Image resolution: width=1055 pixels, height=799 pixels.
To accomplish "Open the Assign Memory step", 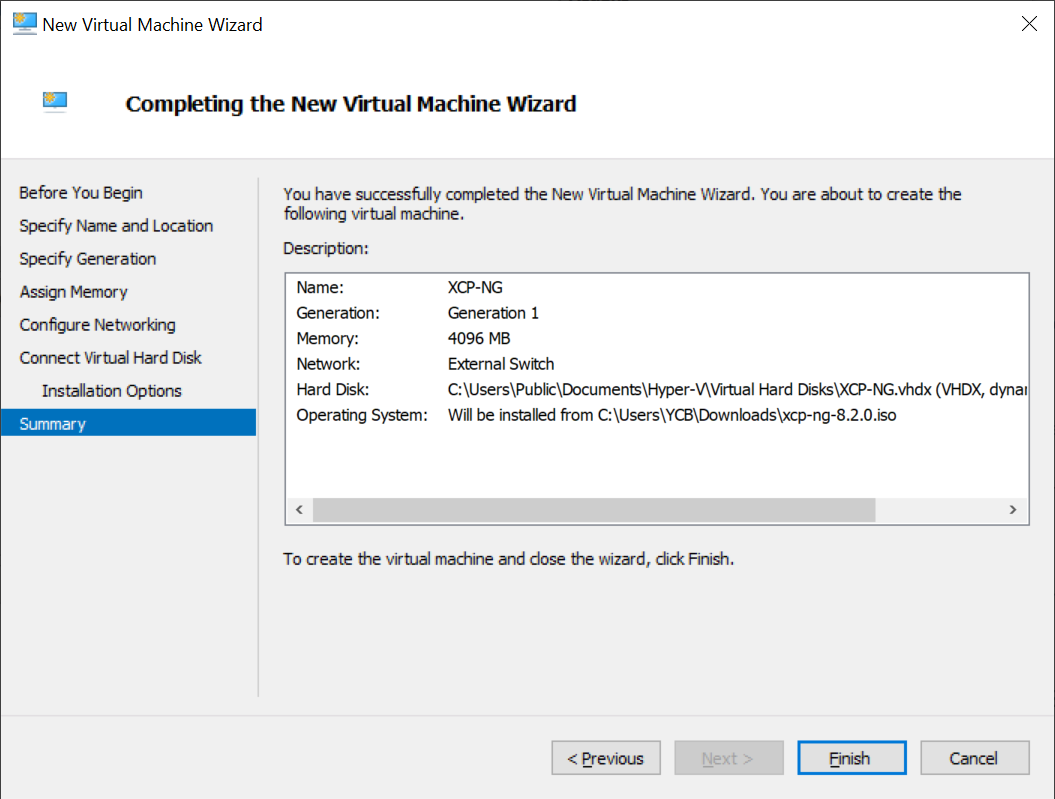I will pos(73,291).
